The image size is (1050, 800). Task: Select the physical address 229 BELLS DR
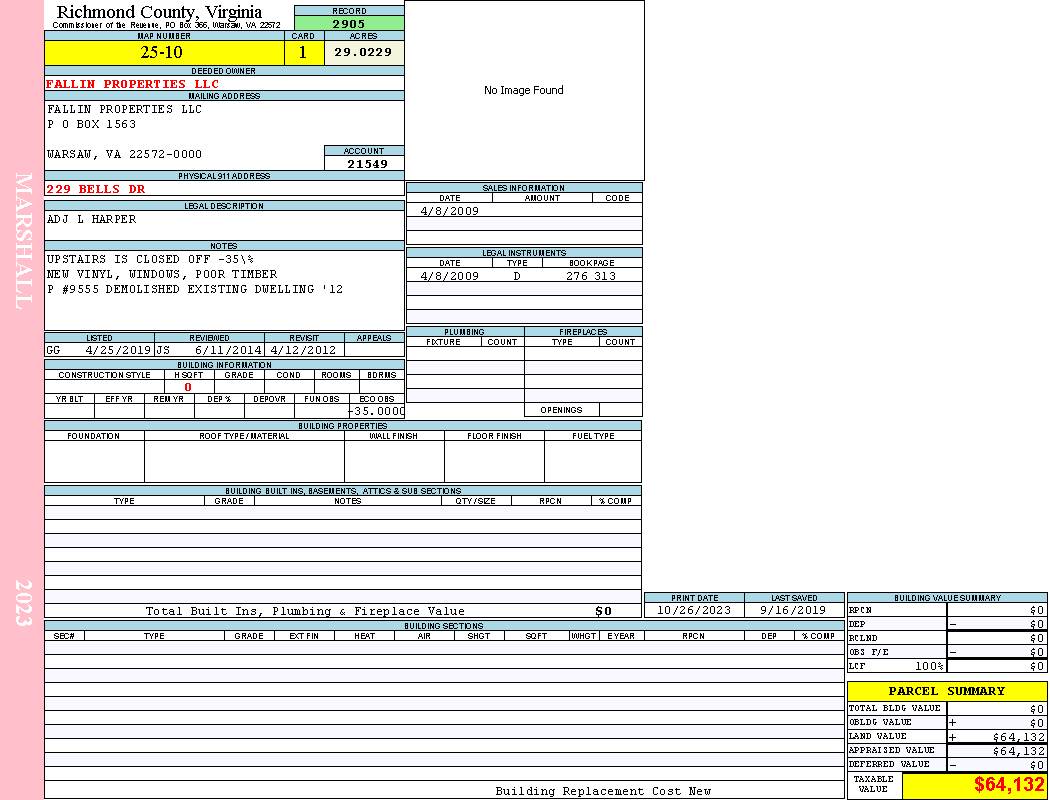[96, 189]
